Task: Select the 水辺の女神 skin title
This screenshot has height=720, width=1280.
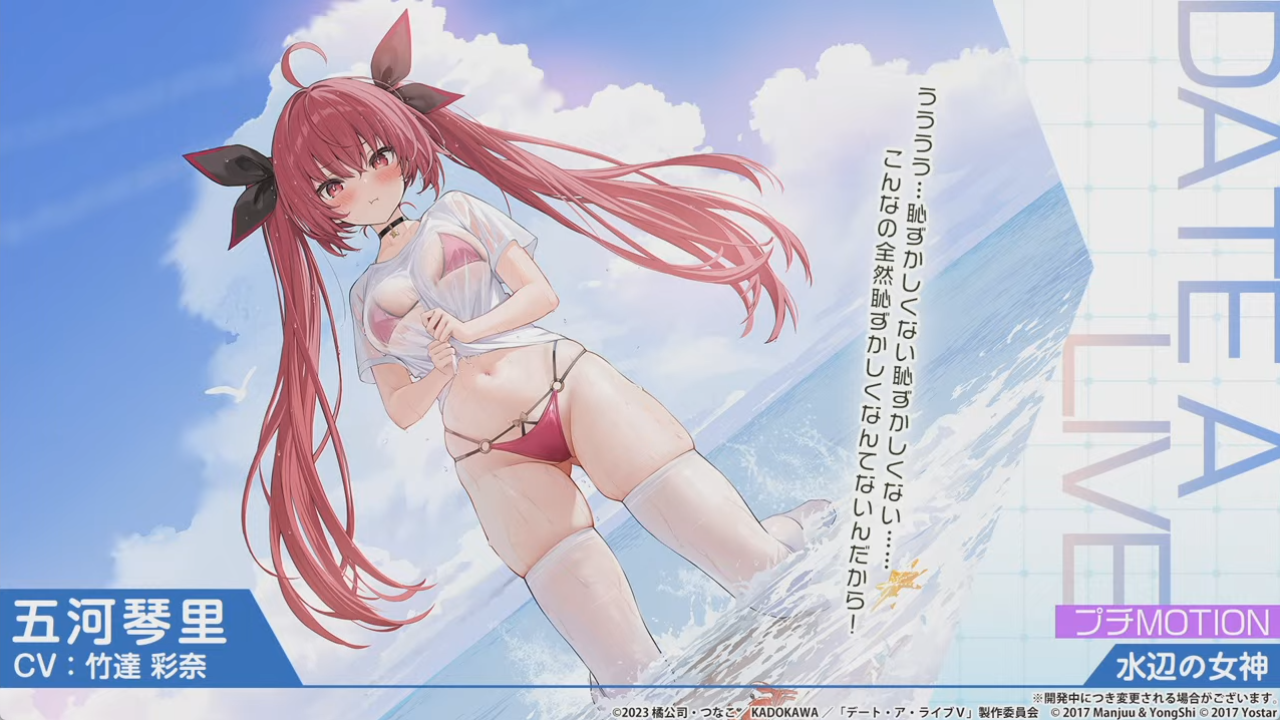Action: coord(1192,665)
